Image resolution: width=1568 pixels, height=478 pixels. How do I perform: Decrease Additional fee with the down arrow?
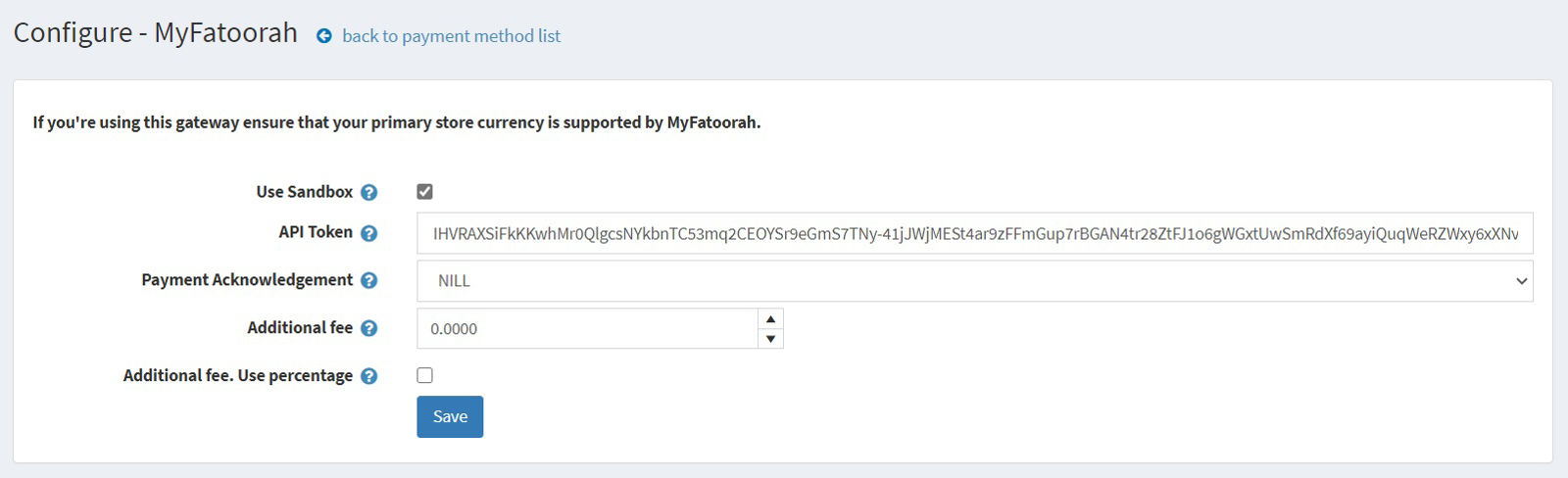click(771, 339)
